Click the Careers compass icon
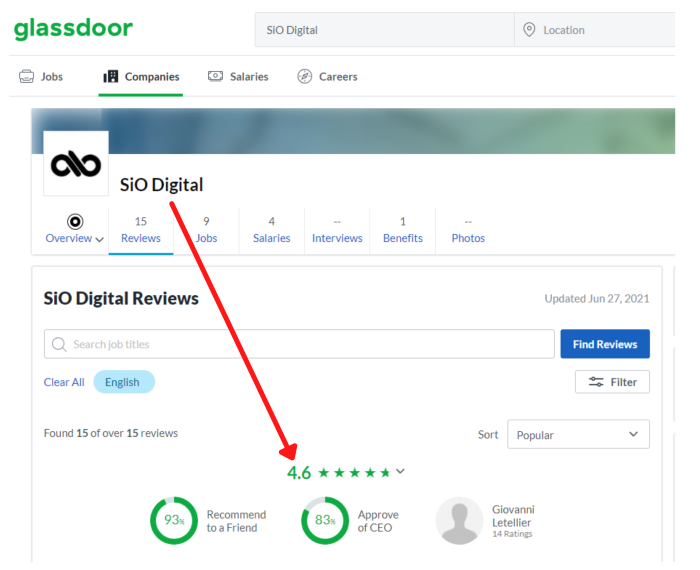This screenshot has height=570, width=700. 304,77
